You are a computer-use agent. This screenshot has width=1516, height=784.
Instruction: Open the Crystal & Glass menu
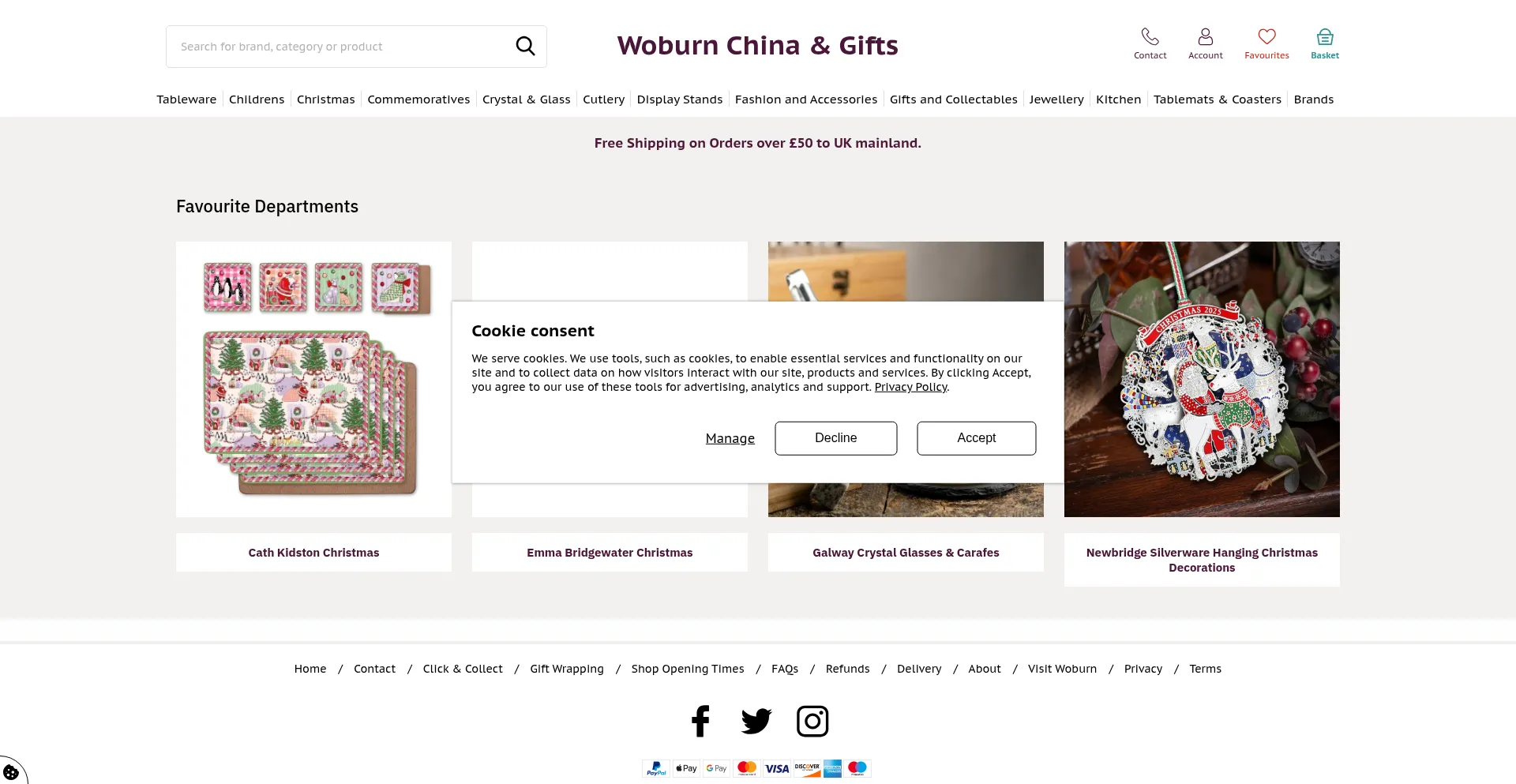[526, 99]
